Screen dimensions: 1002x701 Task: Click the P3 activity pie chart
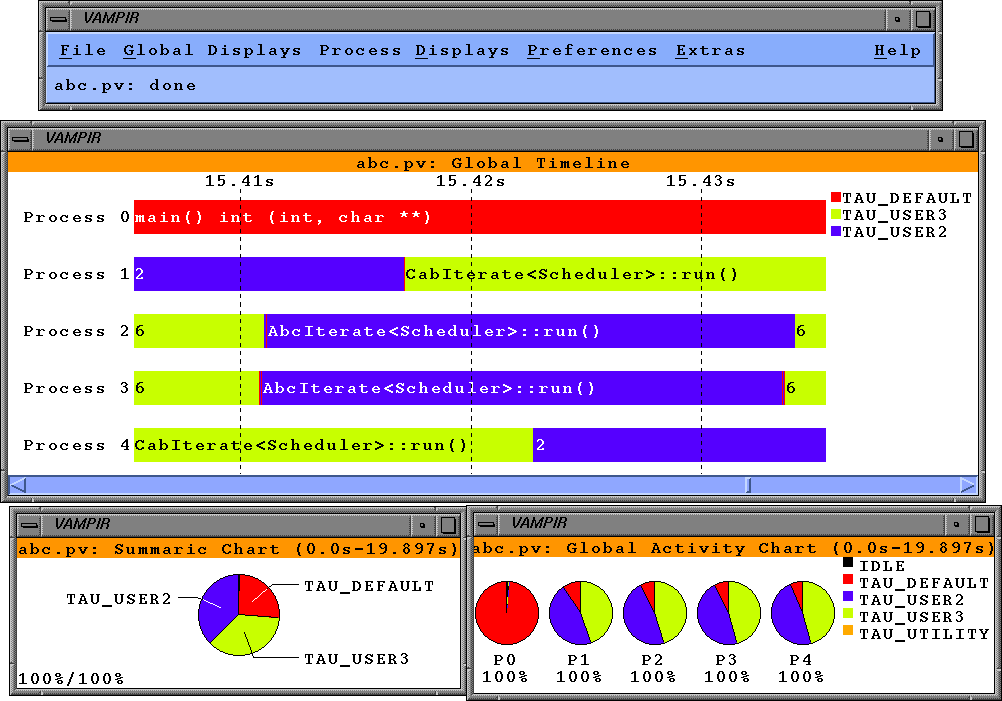[729, 613]
